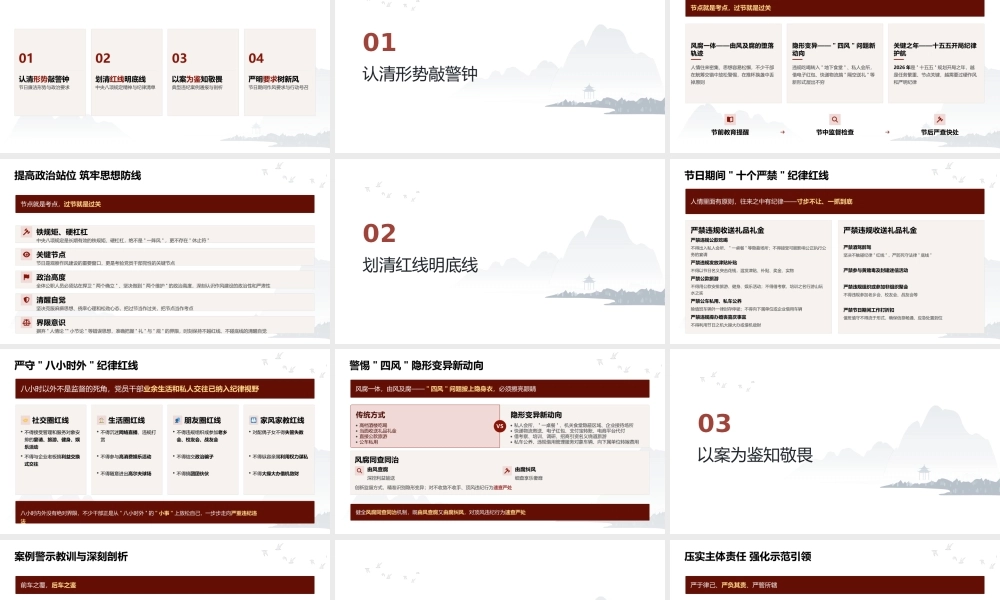Select the slide 案例警示教训与深刻剖析
Viewport: 1000px width, 600px height.
[x=165, y=570]
